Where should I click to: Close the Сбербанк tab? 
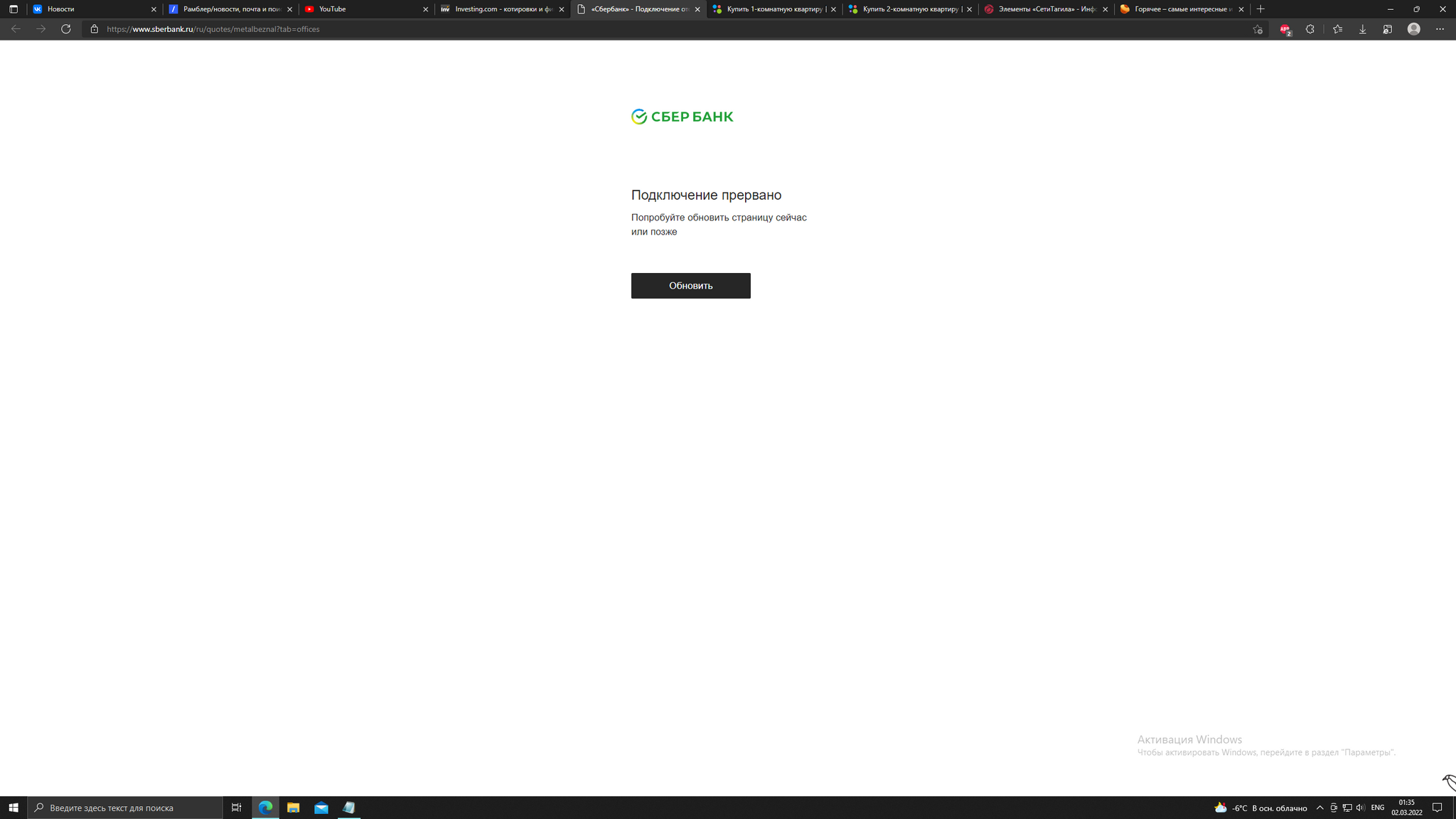(697, 9)
